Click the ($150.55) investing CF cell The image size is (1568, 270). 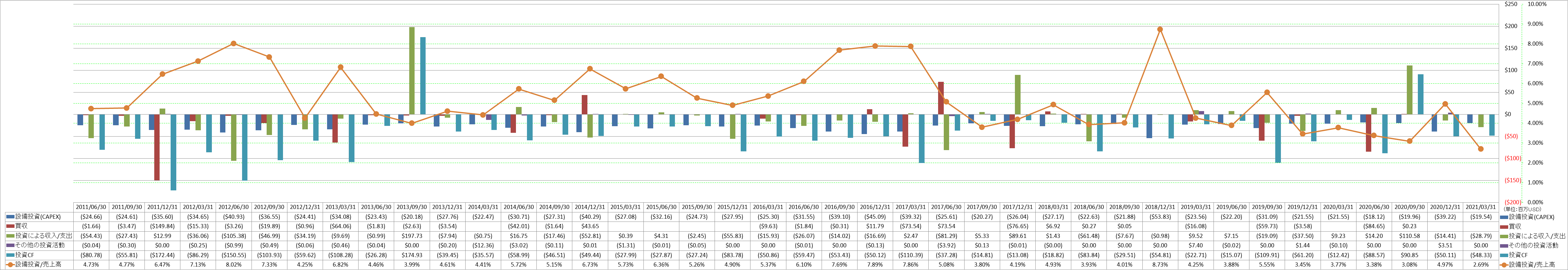coord(234,255)
